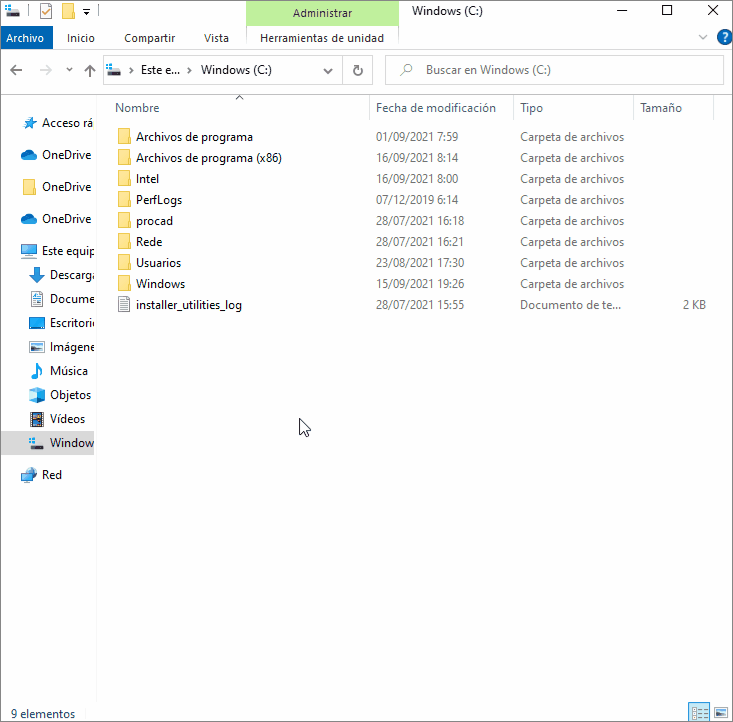Select the installer_utilities_log document icon
733x722 pixels.
(124, 304)
